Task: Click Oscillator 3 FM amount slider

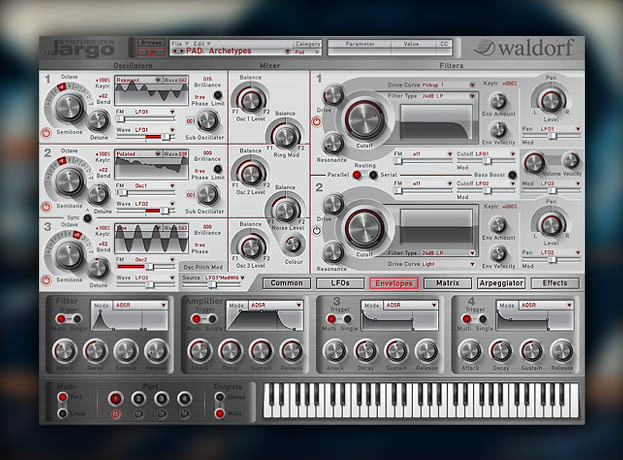Action: pos(146,267)
